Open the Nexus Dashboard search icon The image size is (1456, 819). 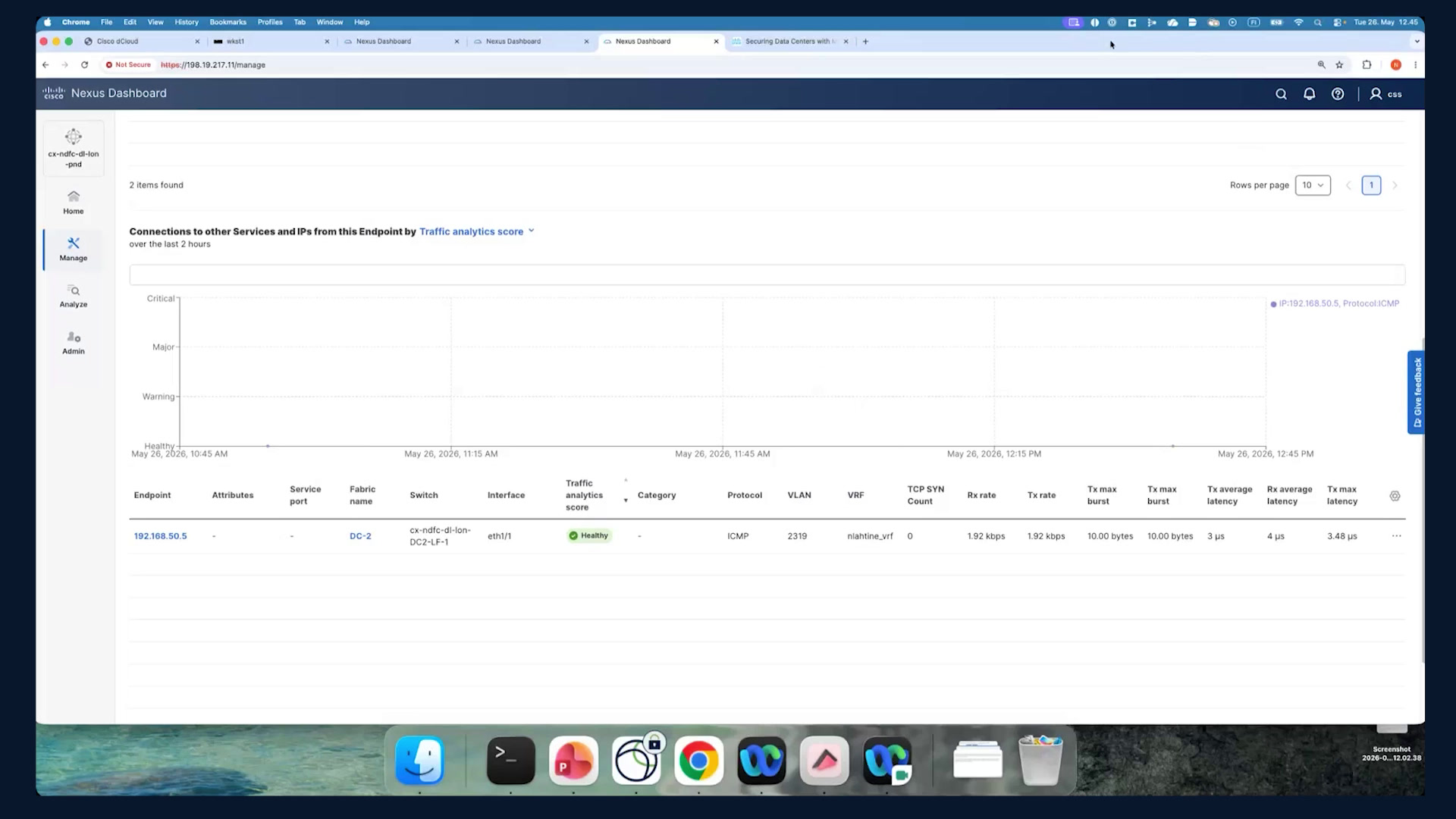coord(1281,94)
